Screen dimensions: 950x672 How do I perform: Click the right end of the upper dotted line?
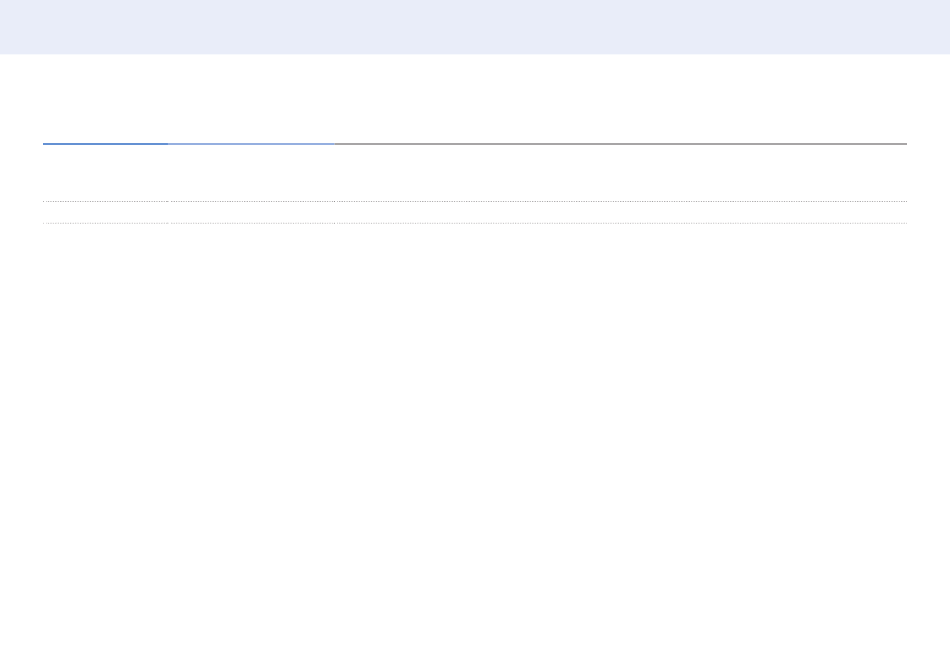click(x=903, y=202)
